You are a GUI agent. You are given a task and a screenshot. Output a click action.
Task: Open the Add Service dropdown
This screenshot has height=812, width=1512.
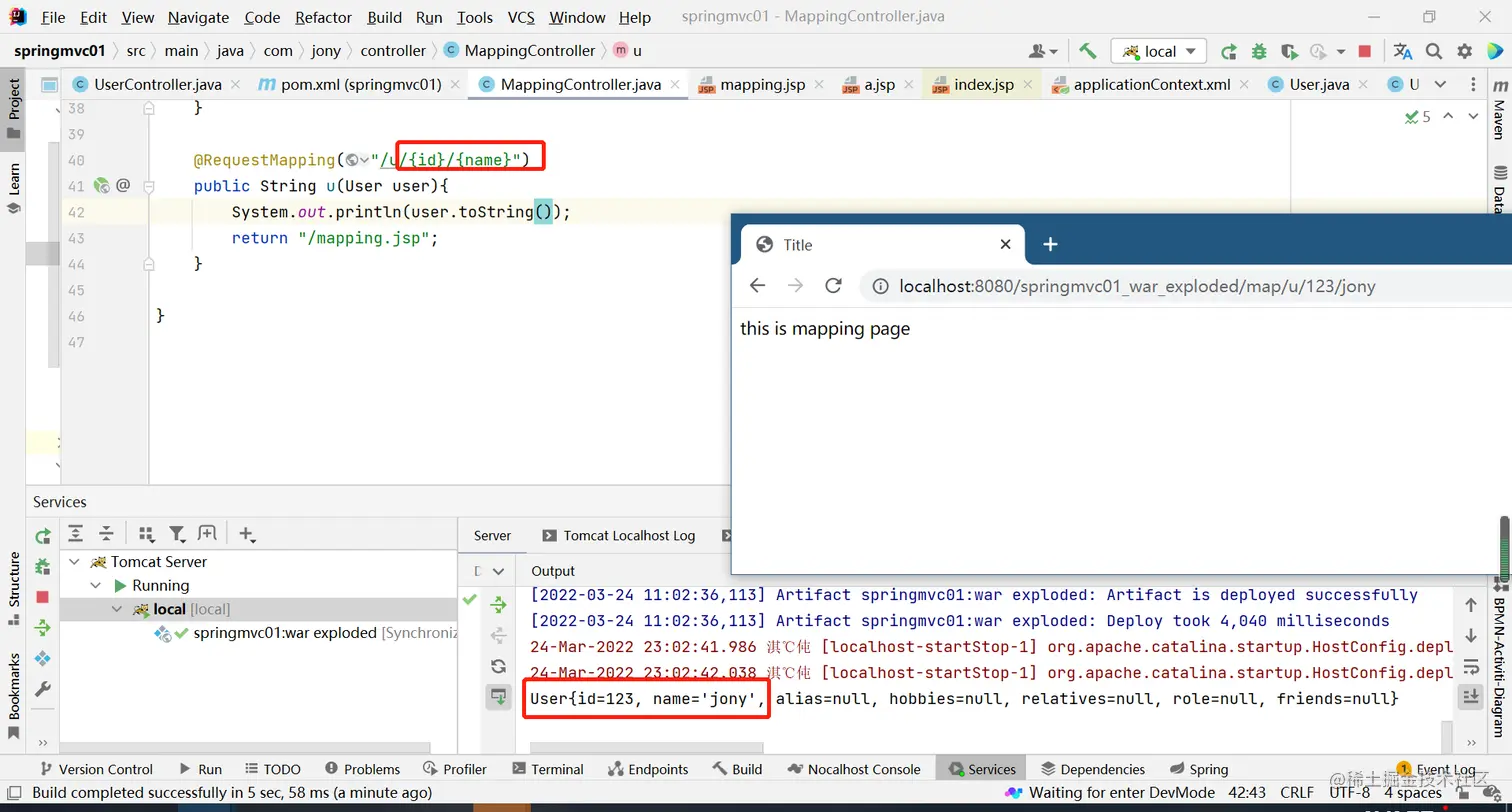coord(248,534)
